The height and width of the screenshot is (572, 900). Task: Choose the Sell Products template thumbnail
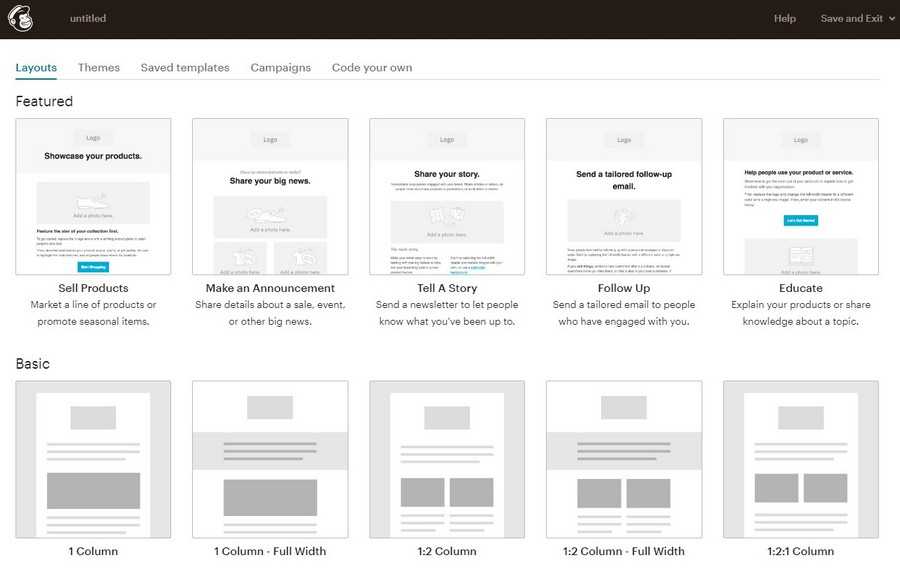(x=93, y=197)
